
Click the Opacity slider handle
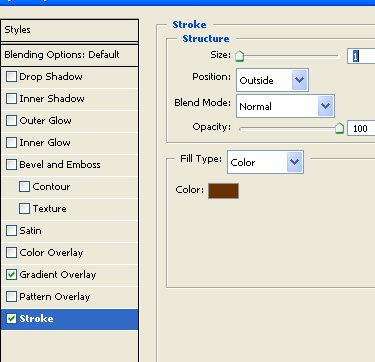tap(339, 128)
